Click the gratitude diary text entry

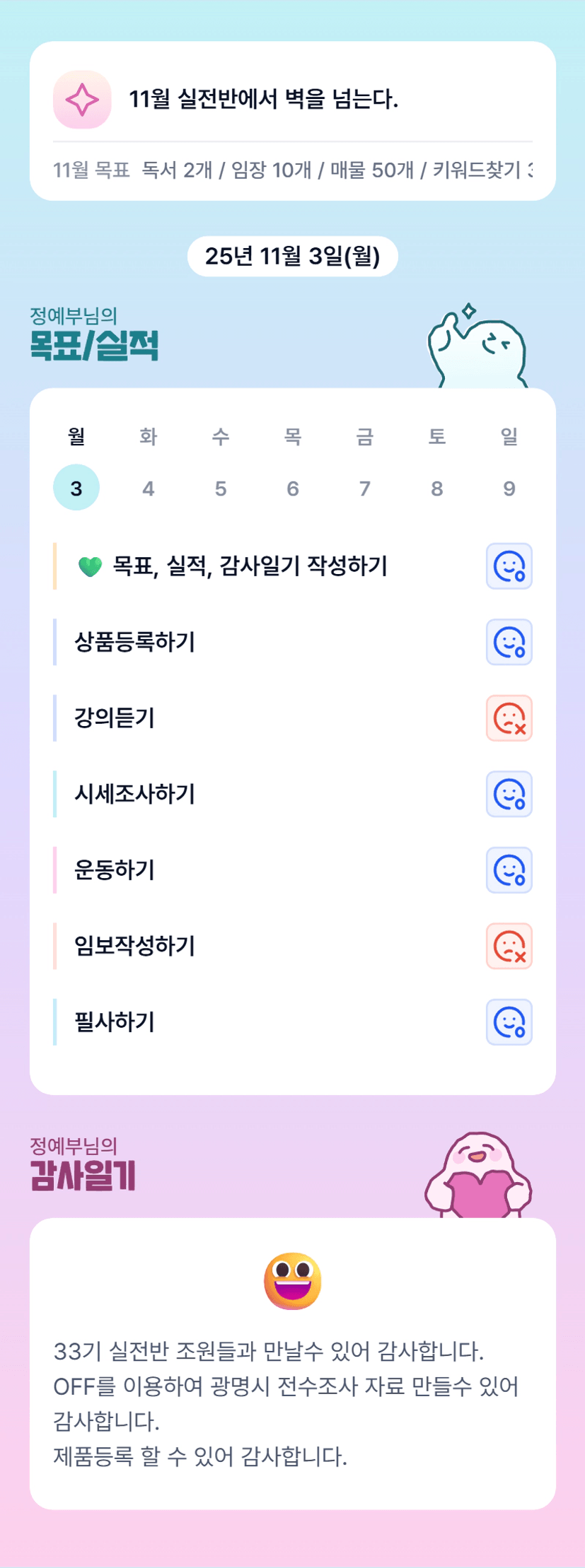tap(286, 1403)
